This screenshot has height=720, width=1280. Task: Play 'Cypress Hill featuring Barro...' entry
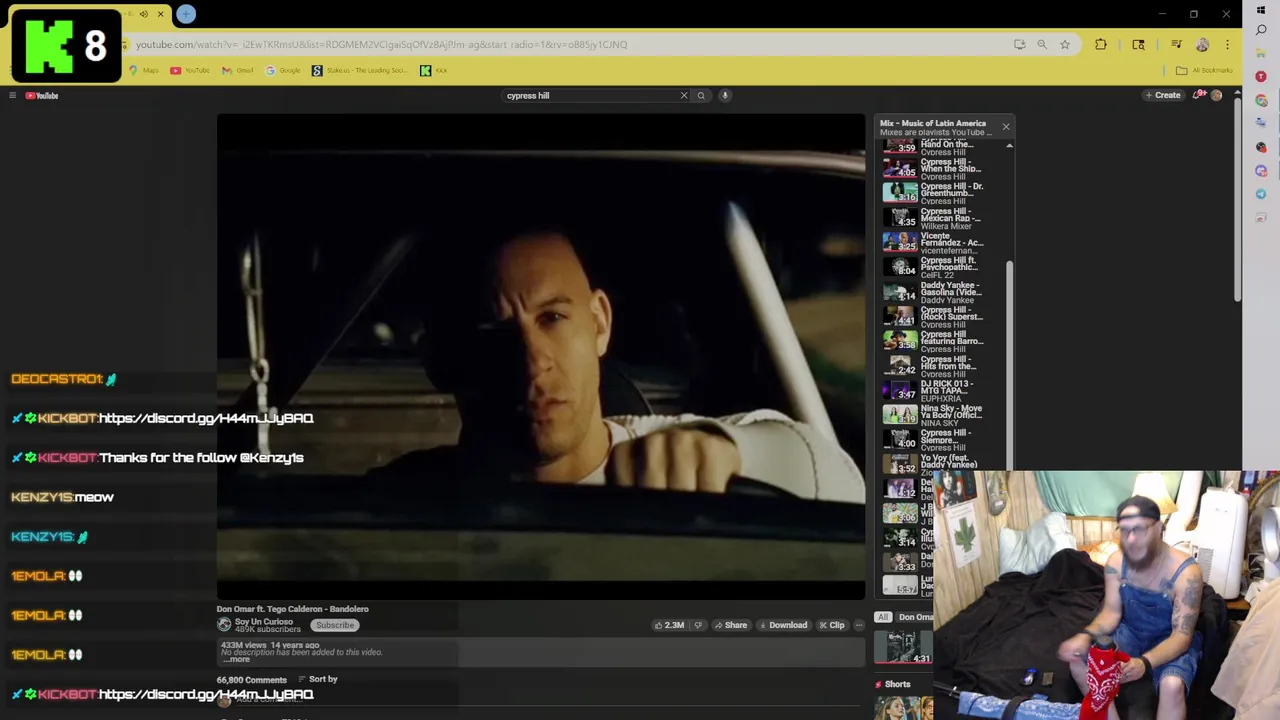click(940, 341)
